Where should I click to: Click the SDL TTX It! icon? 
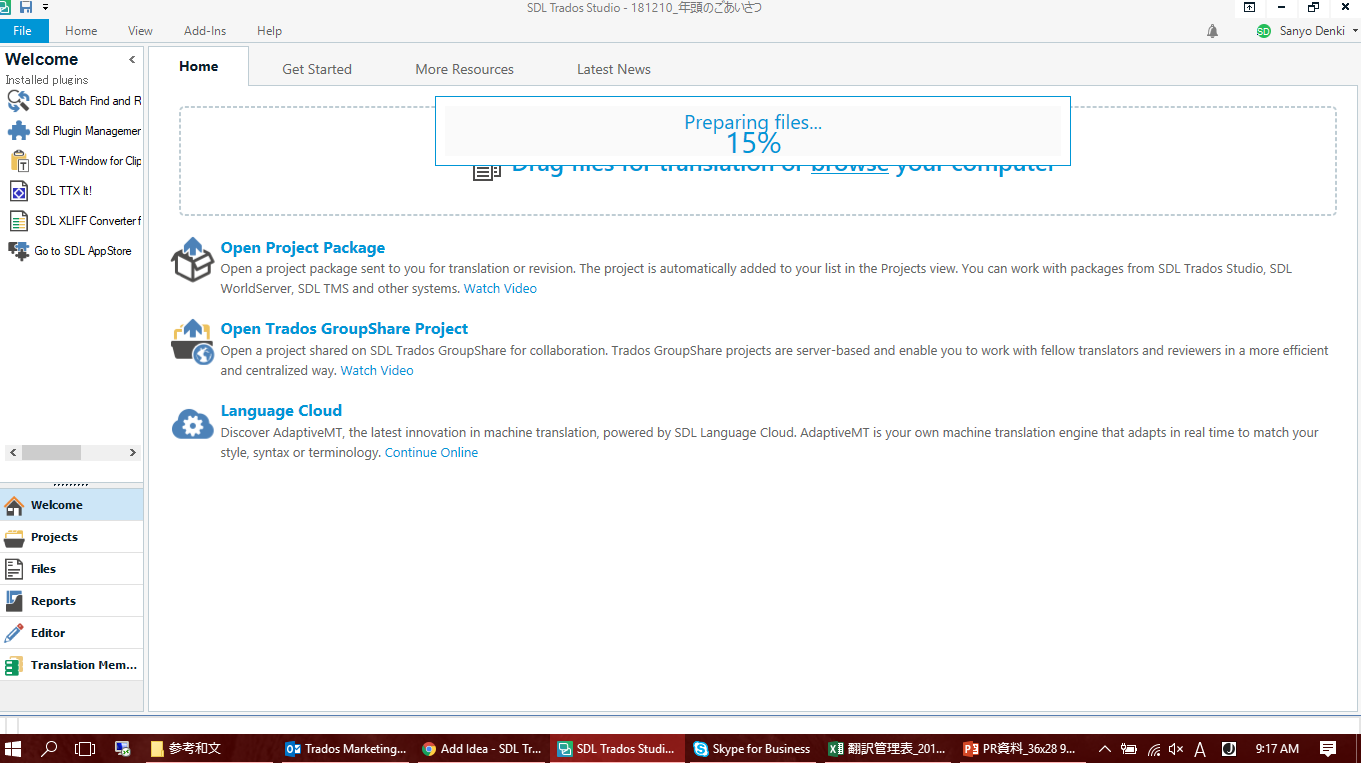(x=18, y=191)
